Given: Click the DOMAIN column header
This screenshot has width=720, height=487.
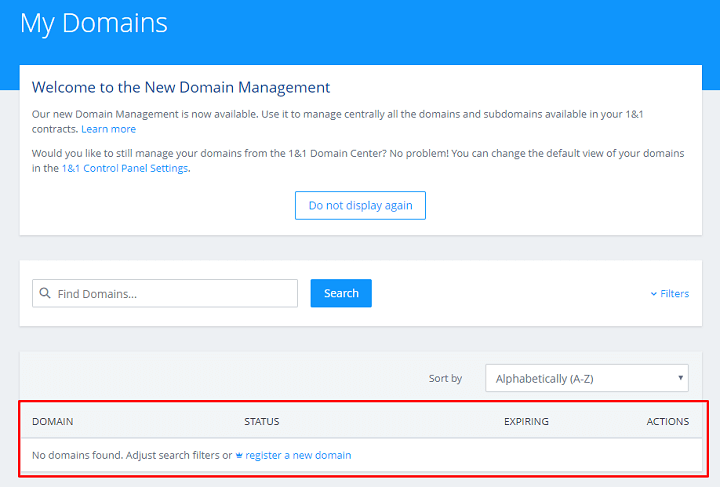Looking at the screenshot, I should point(53,422).
